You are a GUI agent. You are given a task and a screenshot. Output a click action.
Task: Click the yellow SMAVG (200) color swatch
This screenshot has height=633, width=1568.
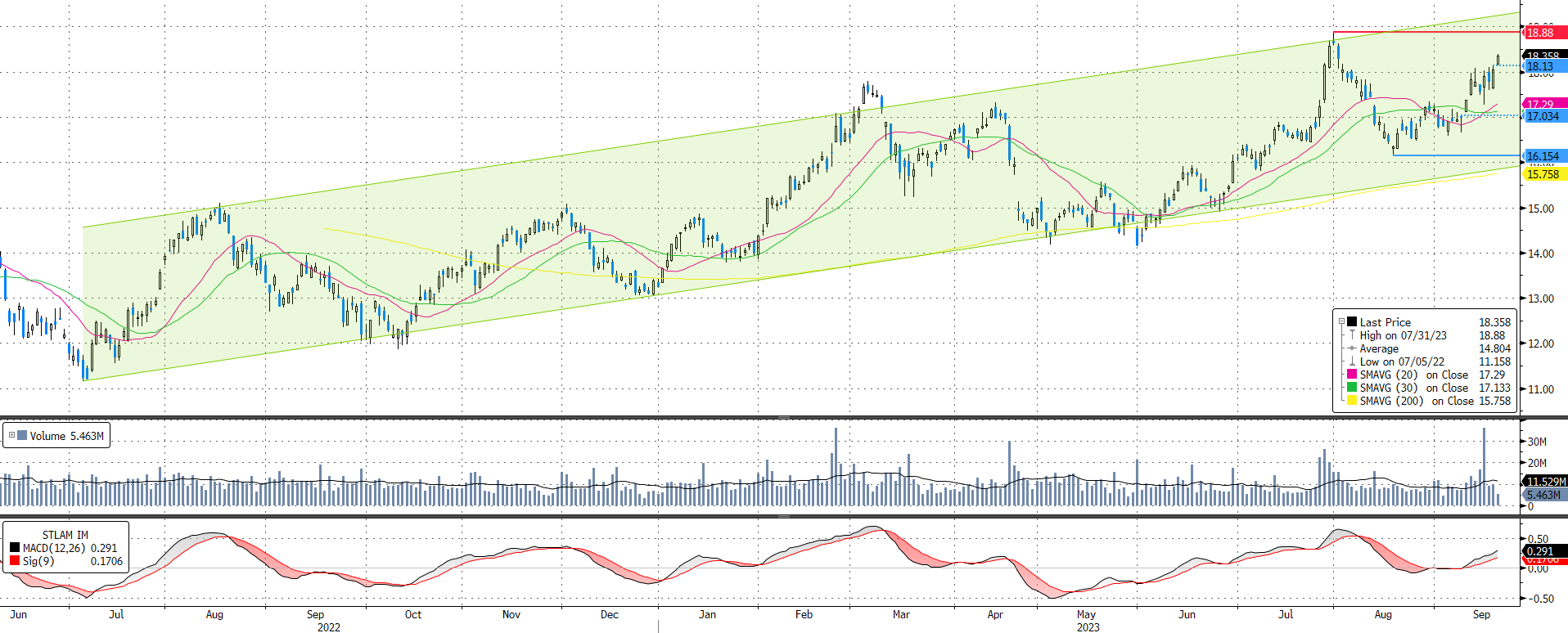coord(1352,400)
